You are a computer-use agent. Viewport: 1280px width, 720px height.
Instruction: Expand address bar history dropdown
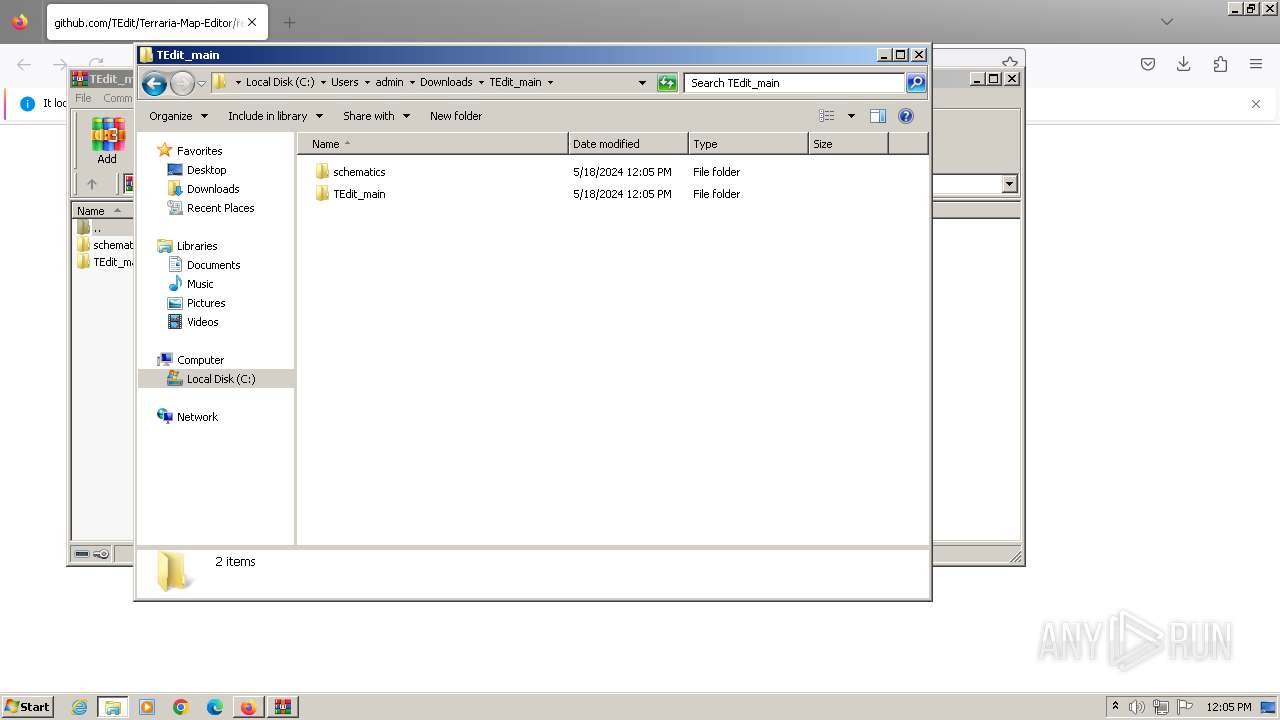coord(642,83)
